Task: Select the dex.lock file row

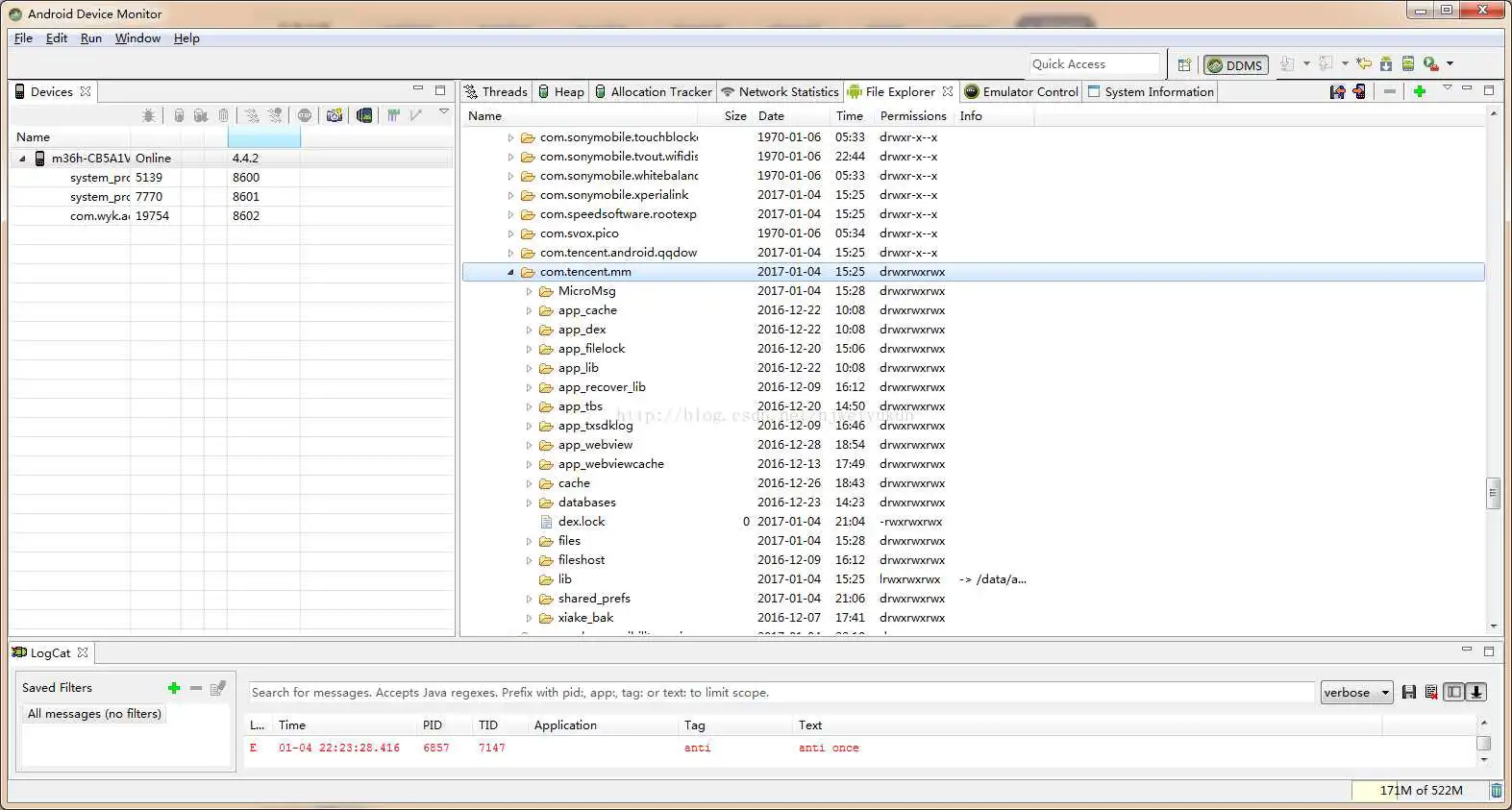Action: [x=974, y=522]
